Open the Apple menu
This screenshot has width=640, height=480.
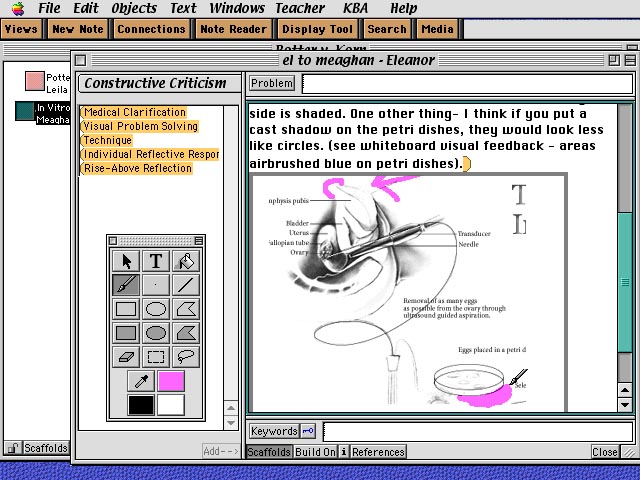[18, 8]
